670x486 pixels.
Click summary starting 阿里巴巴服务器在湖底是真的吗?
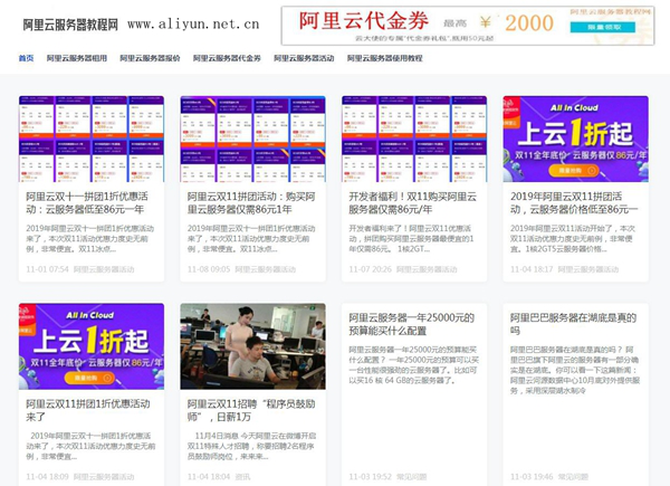click(575, 370)
